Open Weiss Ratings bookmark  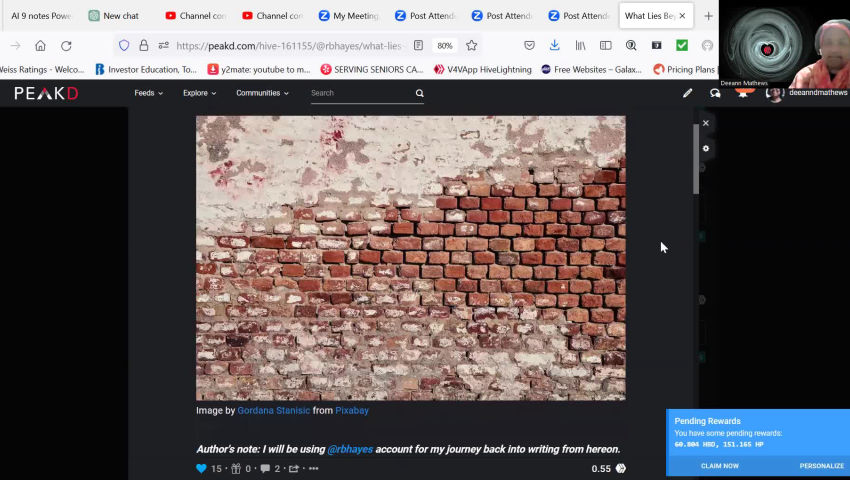[42, 69]
